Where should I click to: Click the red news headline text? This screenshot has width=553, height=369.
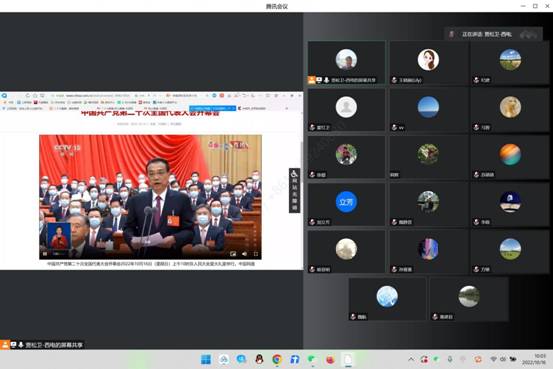(151, 114)
